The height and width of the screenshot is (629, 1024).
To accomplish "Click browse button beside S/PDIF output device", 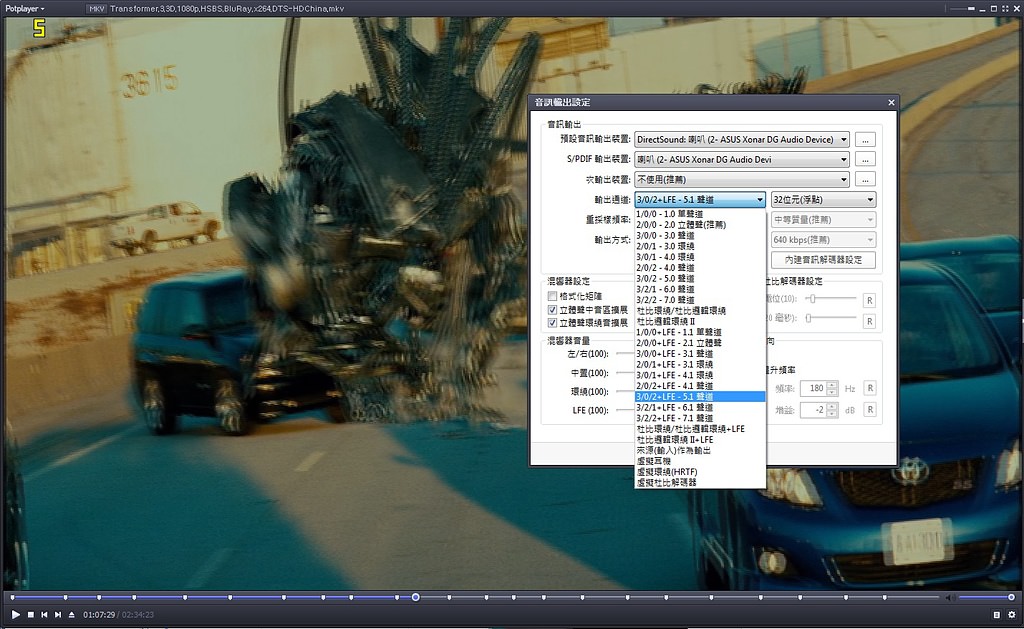I will pos(865,159).
